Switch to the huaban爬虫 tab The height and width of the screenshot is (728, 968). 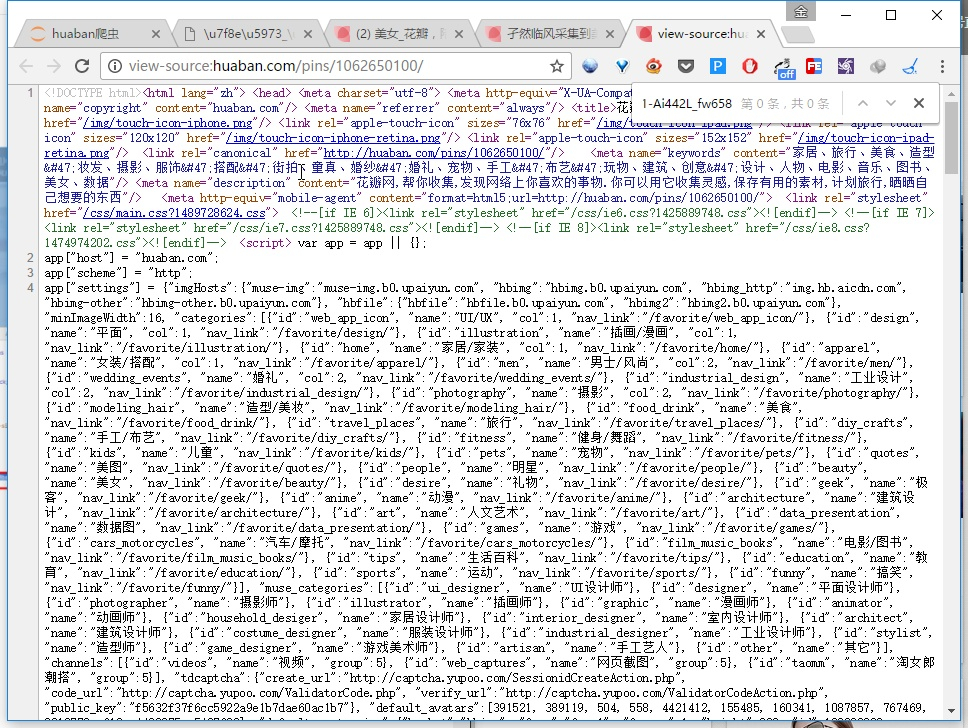pos(90,33)
